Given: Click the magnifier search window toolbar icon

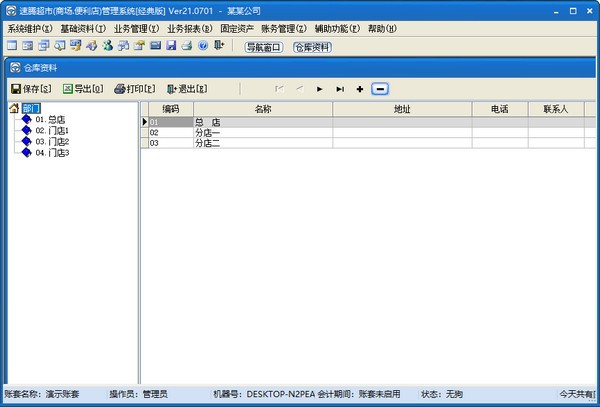Looking at the screenshot, I should 60,46.
